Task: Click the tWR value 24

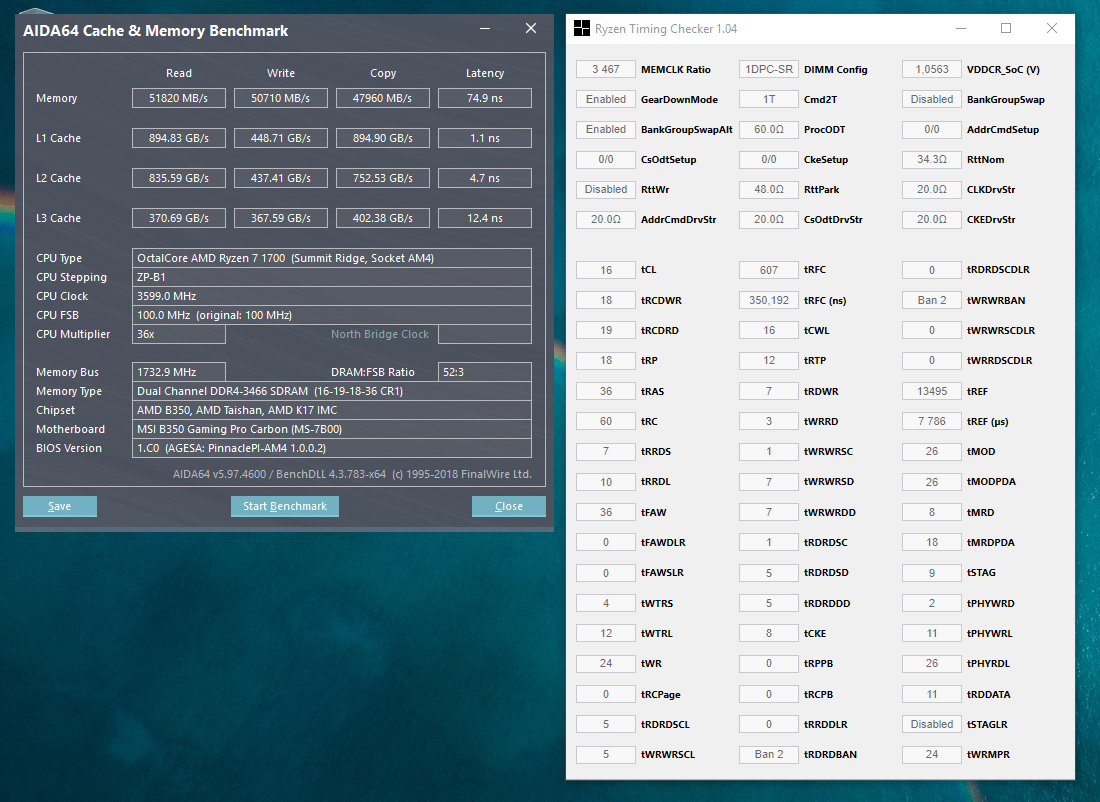Action: click(605, 664)
